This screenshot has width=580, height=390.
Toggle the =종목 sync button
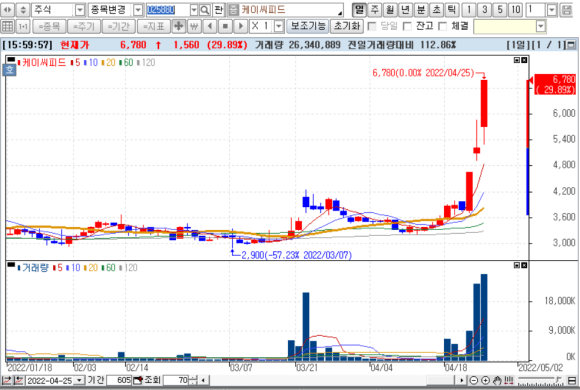coord(49,27)
